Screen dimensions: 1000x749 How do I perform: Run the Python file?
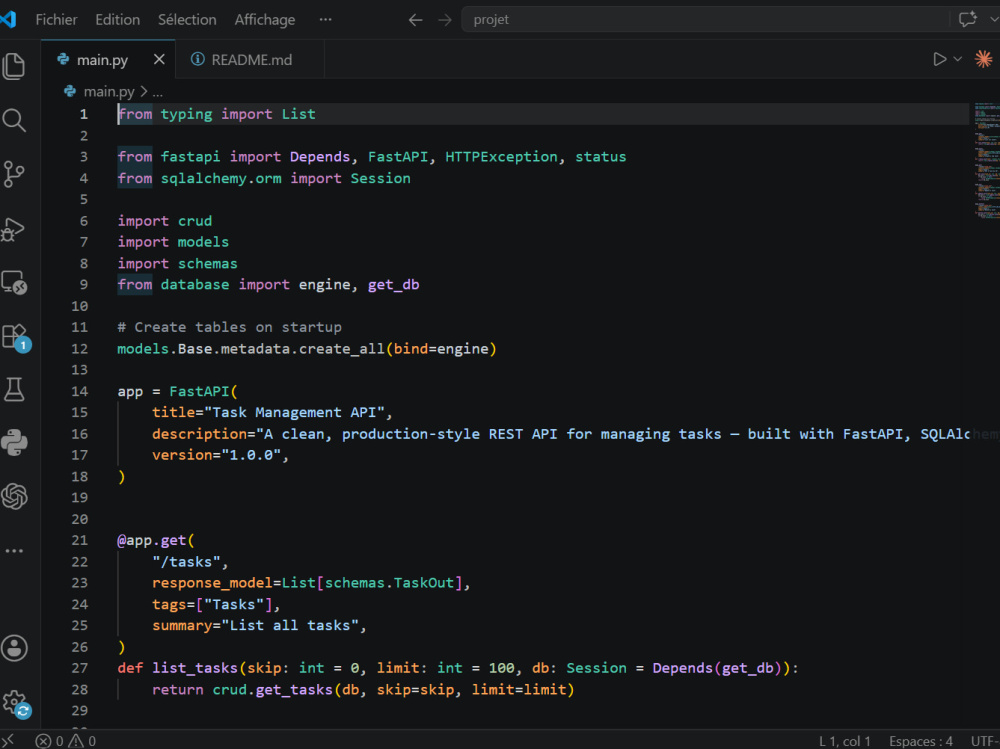[x=939, y=59]
